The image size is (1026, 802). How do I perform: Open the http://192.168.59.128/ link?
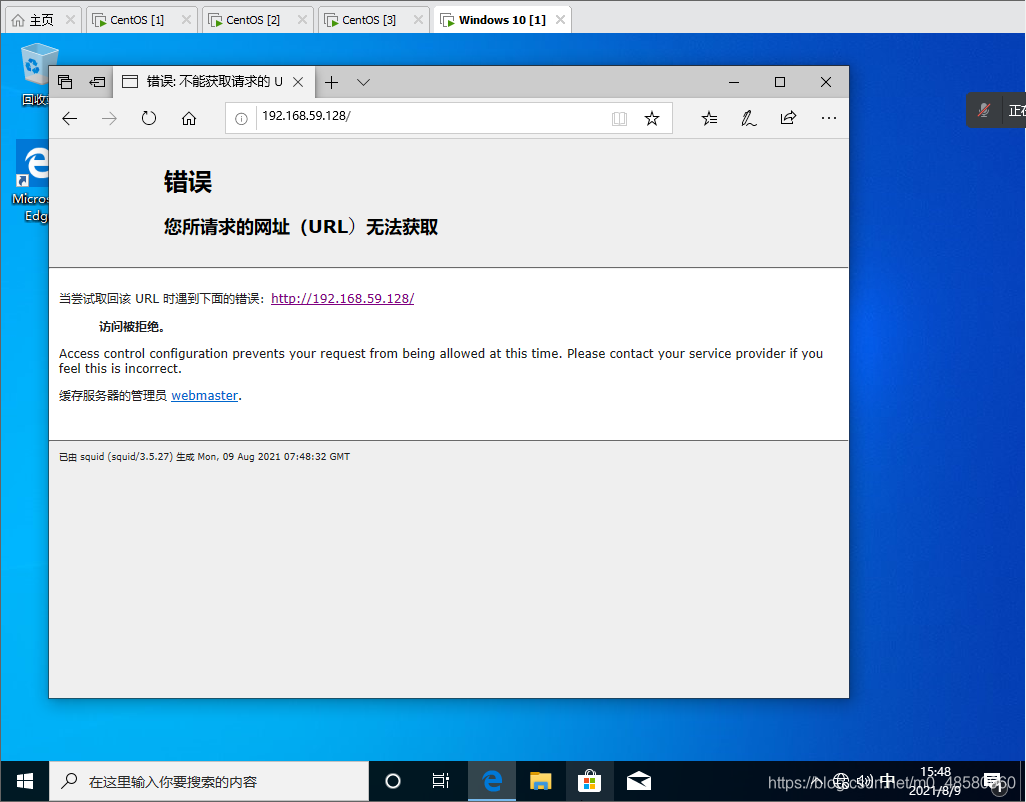342,298
